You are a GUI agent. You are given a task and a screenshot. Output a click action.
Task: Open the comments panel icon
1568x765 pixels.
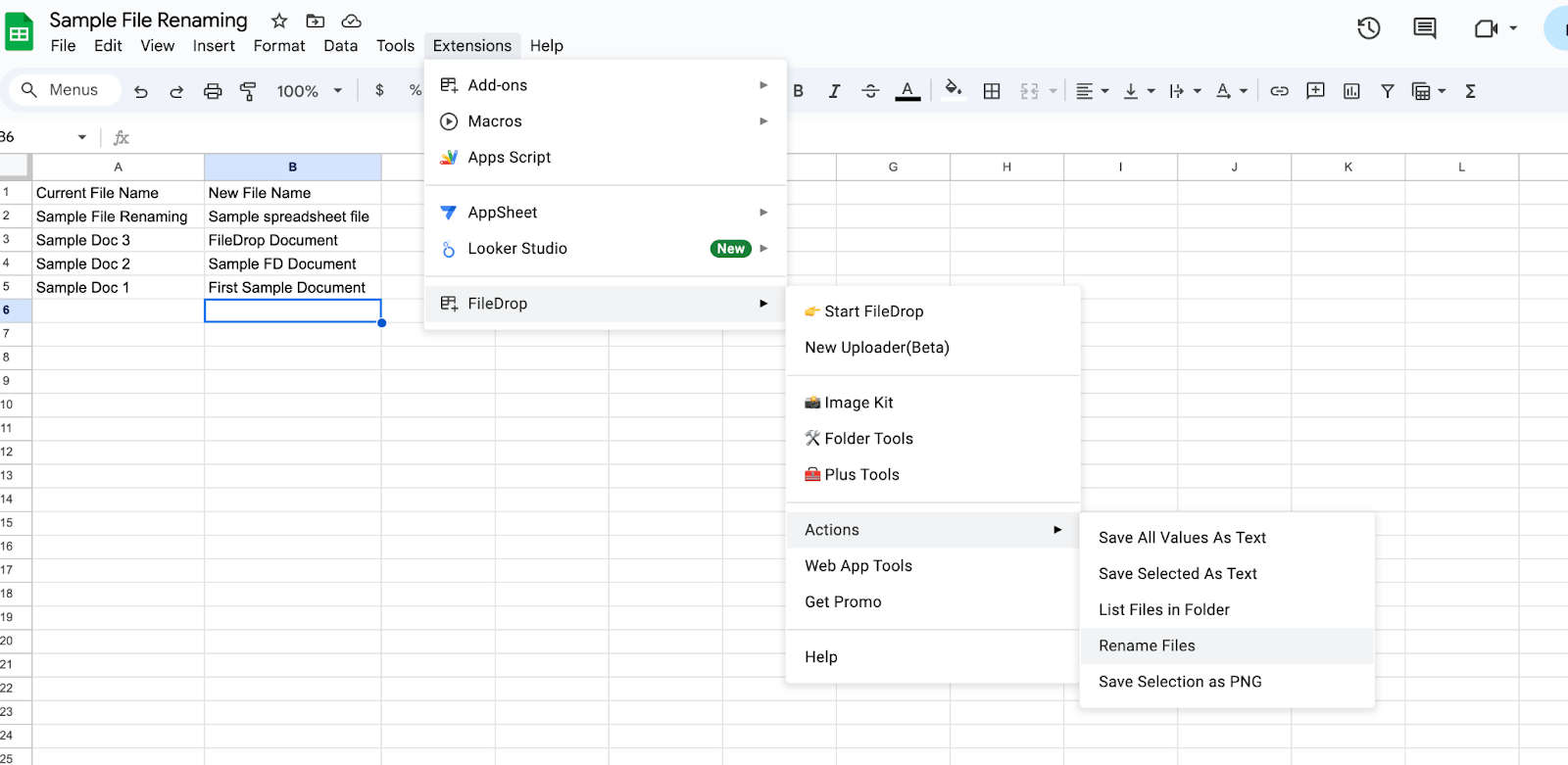click(1424, 28)
